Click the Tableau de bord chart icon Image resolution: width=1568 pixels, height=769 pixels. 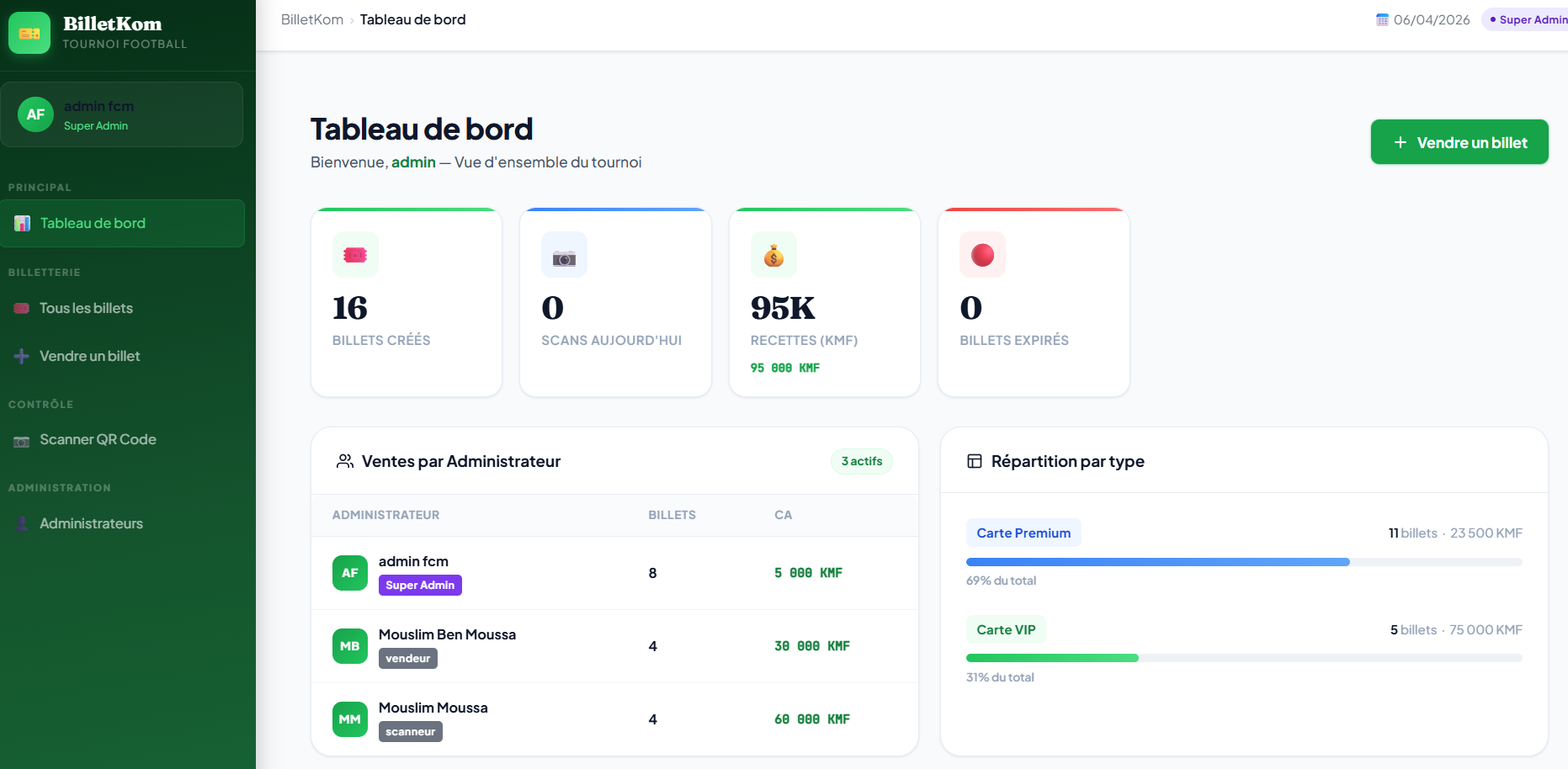[x=23, y=223]
